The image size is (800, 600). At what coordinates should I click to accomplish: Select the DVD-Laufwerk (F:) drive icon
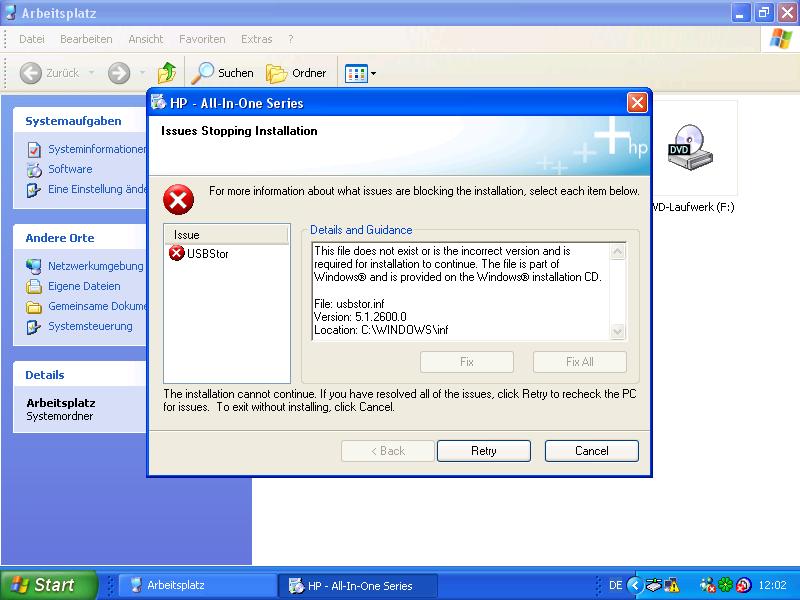point(690,150)
